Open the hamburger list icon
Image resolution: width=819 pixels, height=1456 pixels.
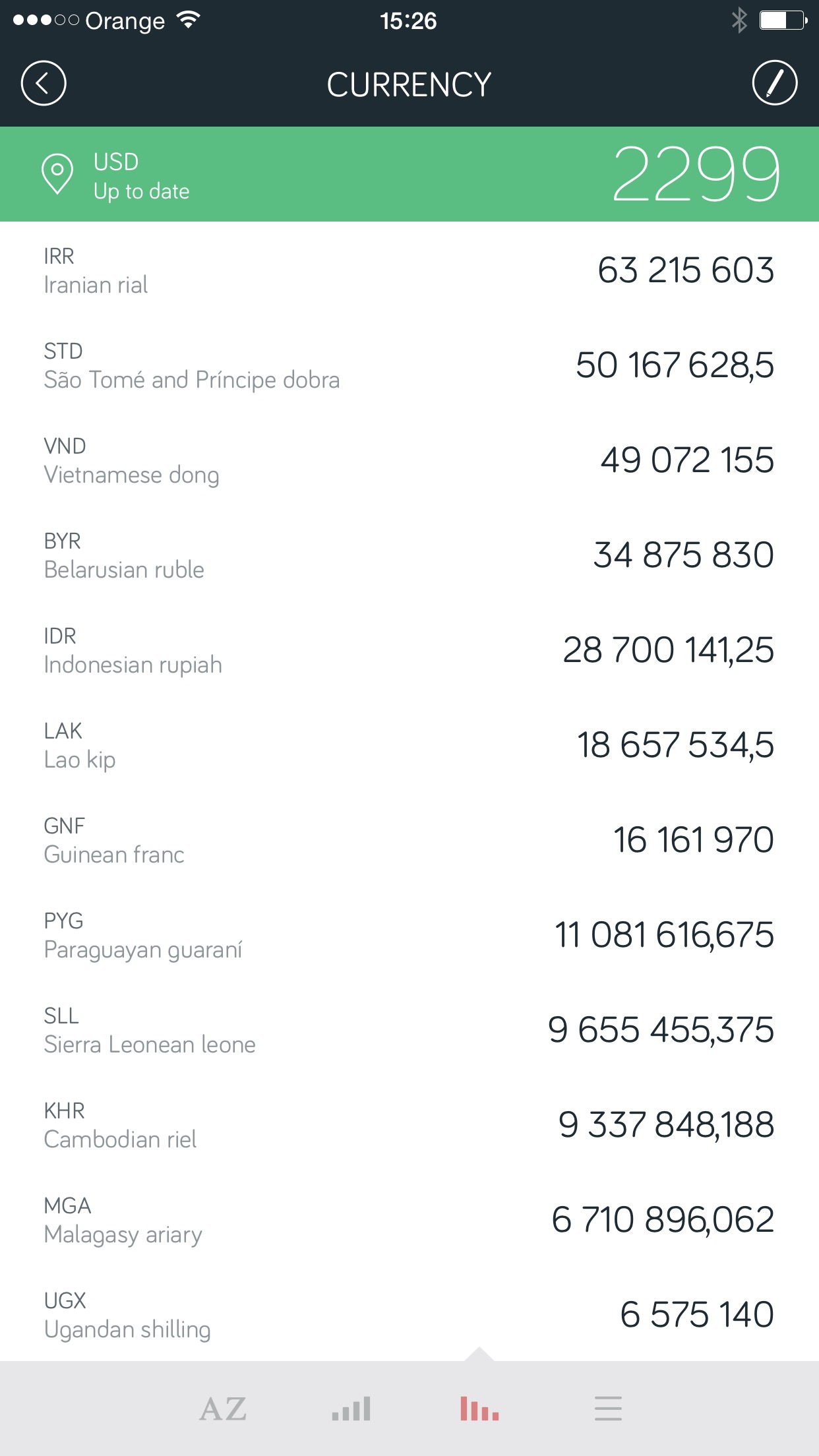(x=608, y=1409)
